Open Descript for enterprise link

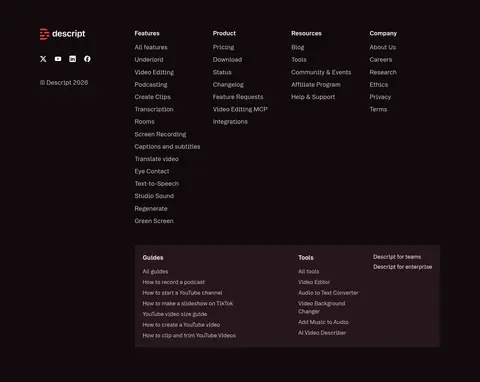click(x=403, y=267)
